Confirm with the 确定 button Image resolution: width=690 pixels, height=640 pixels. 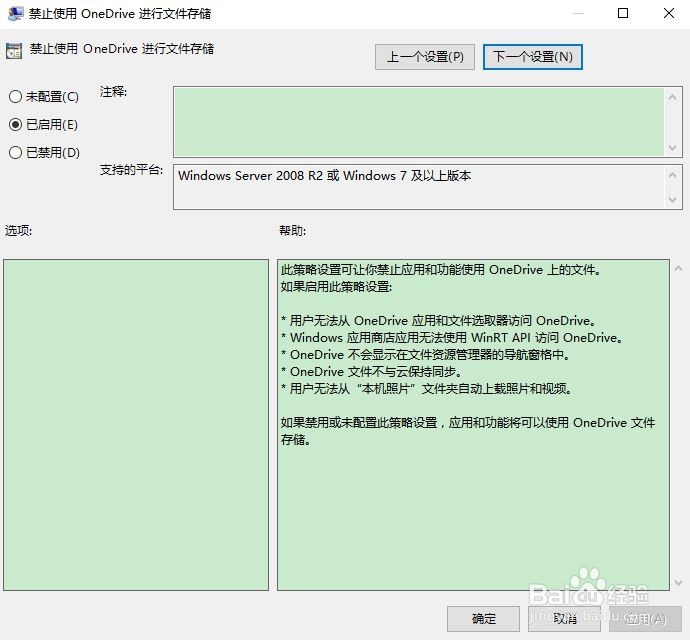tap(483, 619)
